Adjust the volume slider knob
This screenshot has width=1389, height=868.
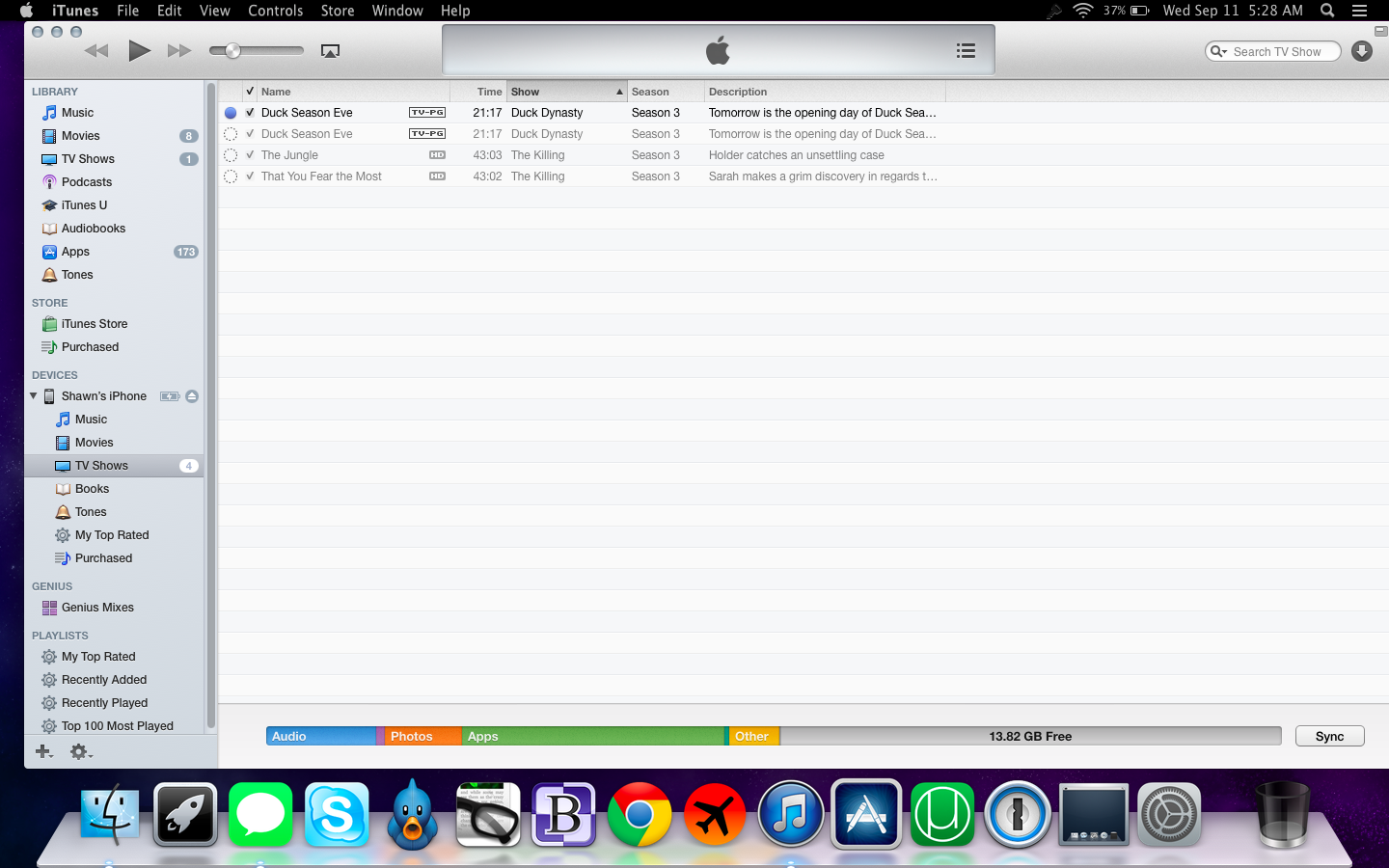click(x=232, y=50)
